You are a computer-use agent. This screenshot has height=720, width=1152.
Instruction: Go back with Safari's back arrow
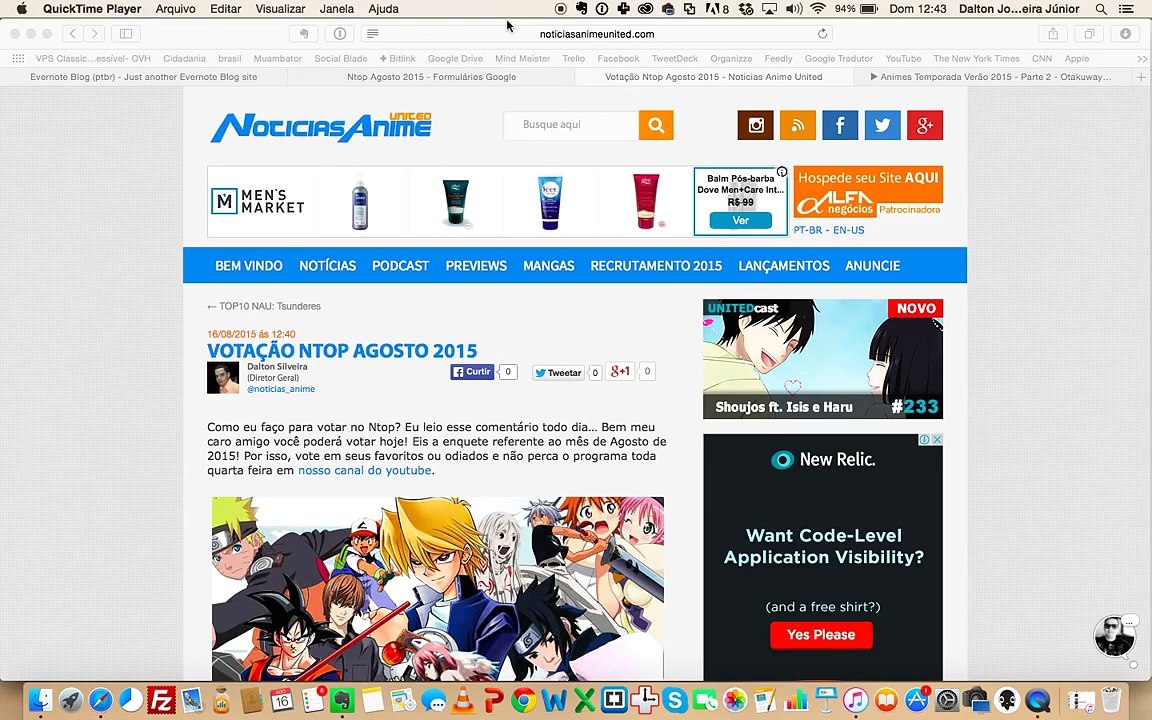(x=72, y=34)
